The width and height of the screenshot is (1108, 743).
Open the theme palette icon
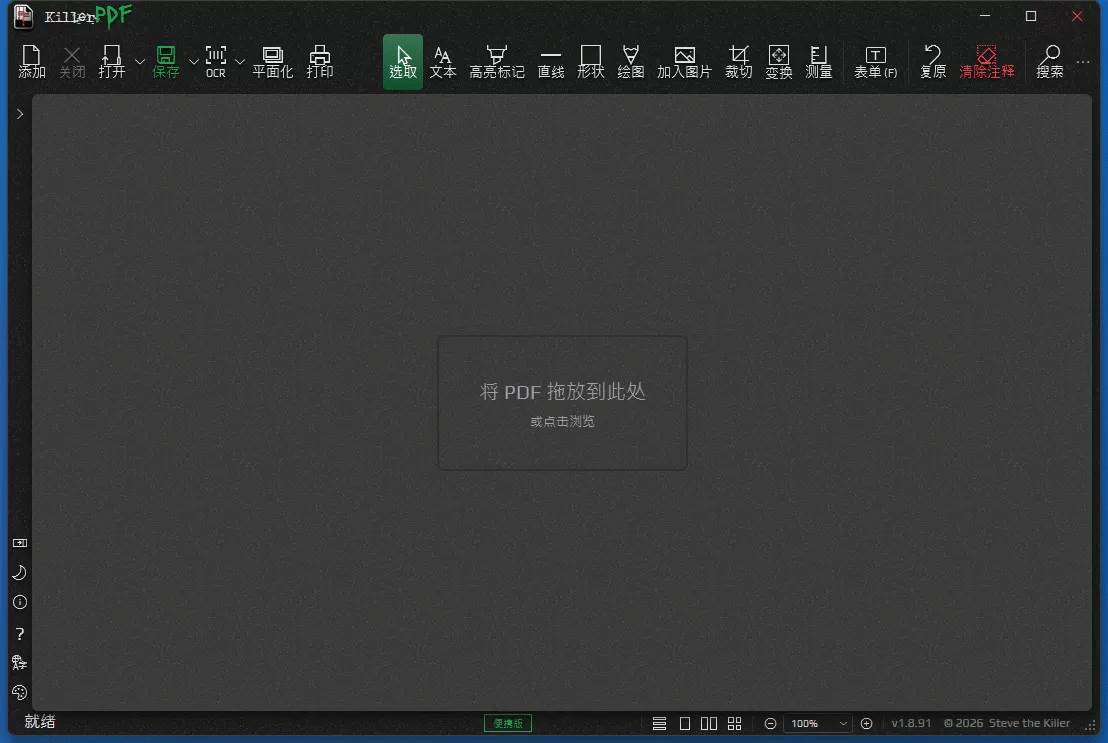tap(20, 692)
